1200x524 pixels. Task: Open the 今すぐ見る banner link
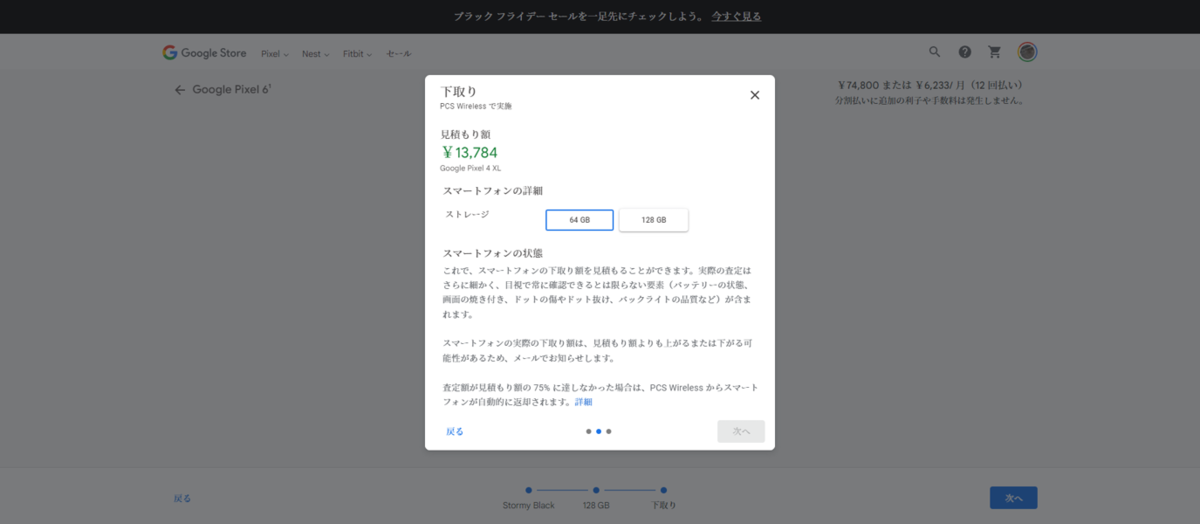click(736, 17)
